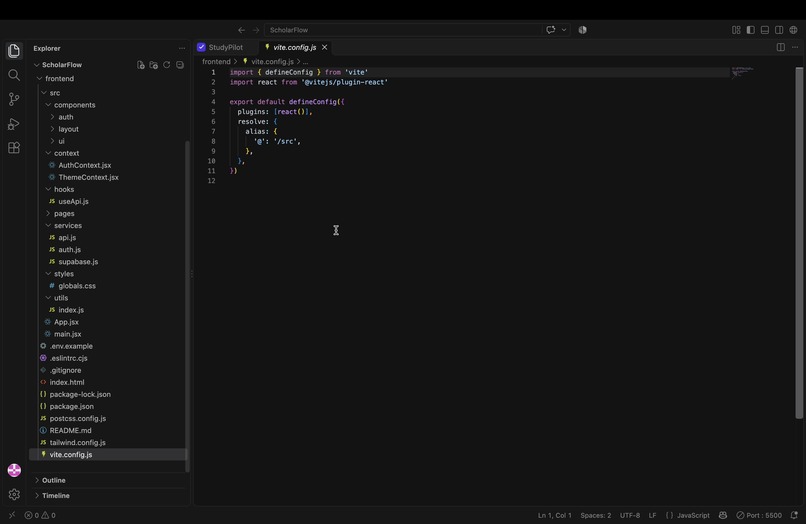The height and width of the screenshot is (524, 806).
Task: Open the remote window indicator in status bar
Action: click(x=12, y=515)
